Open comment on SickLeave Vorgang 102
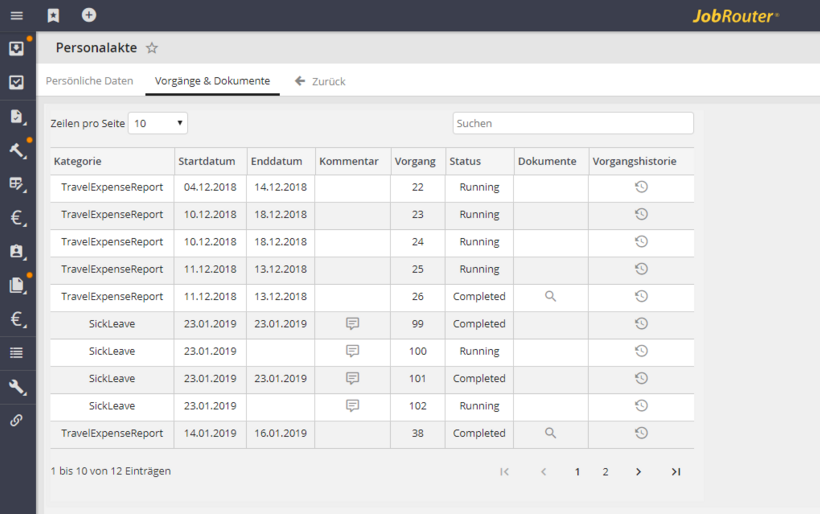Image resolution: width=820 pixels, height=514 pixels. point(352,406)
